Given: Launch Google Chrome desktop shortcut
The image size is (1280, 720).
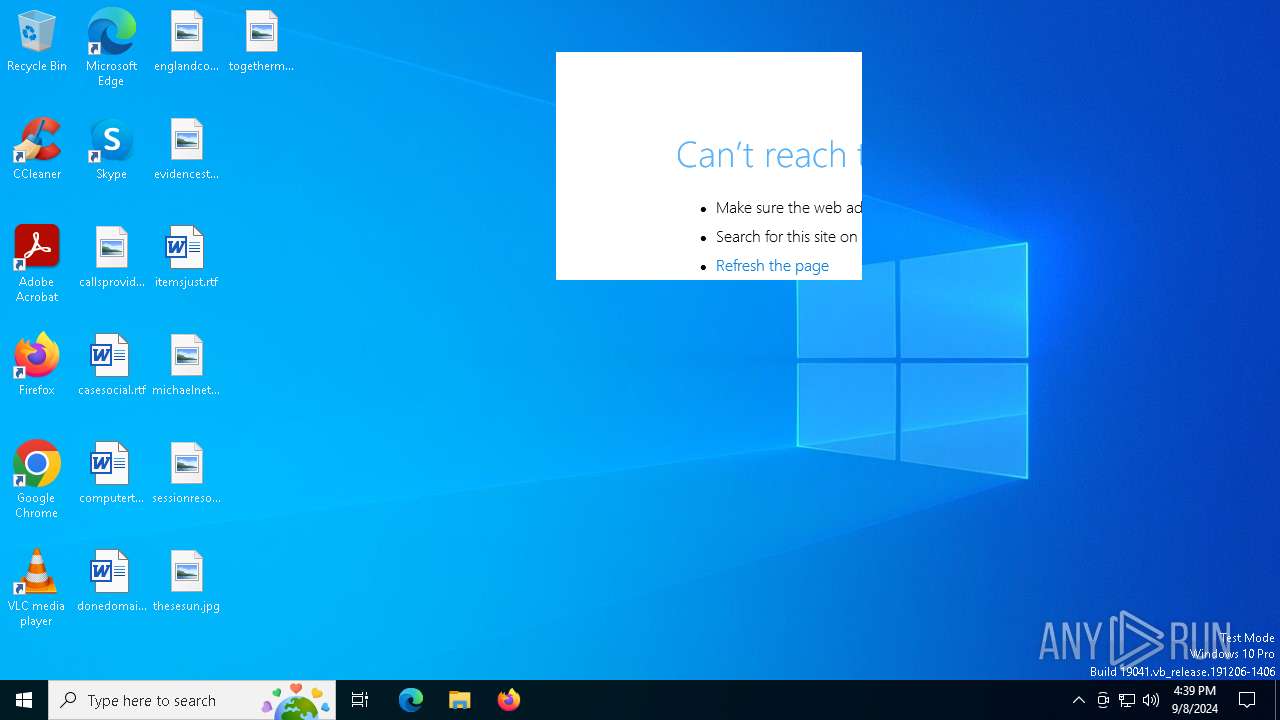Looking at the screenshot, I should [37, 480].
